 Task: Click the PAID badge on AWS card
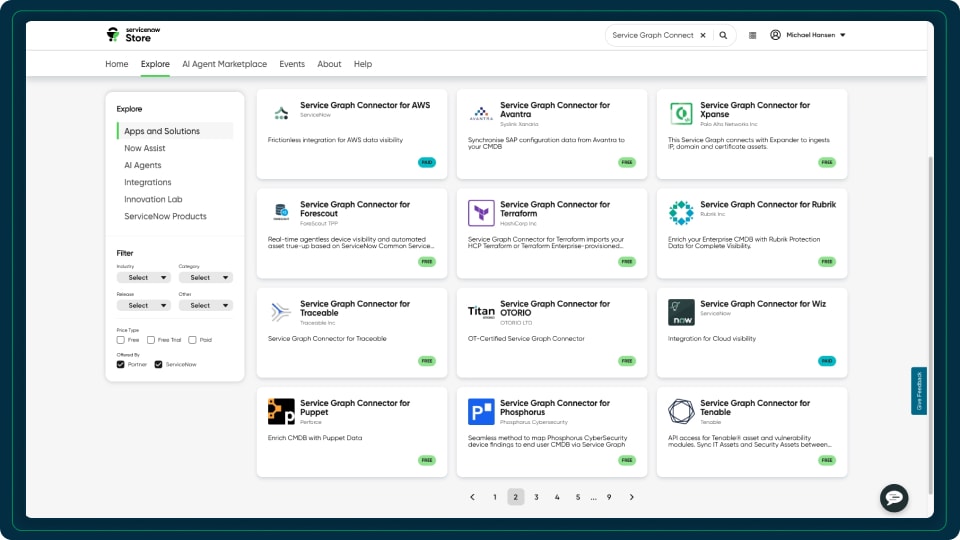pyautogui.click(x=427, y=162)
